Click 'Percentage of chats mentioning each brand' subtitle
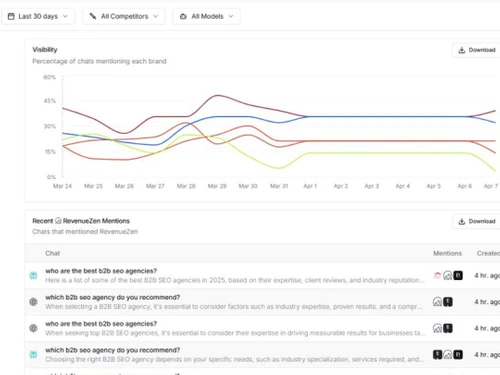500x375 pixels. tap(99, 61)
